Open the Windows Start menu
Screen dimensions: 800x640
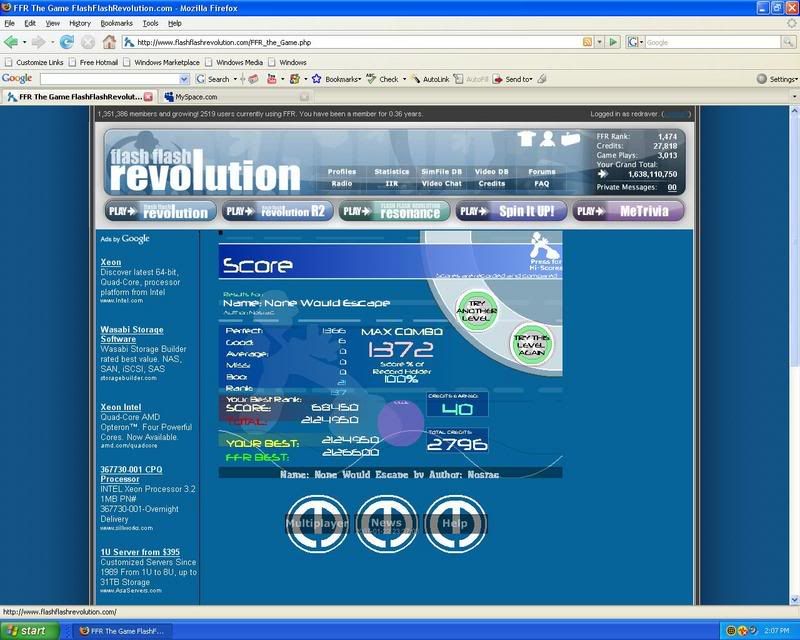(27, 631)
